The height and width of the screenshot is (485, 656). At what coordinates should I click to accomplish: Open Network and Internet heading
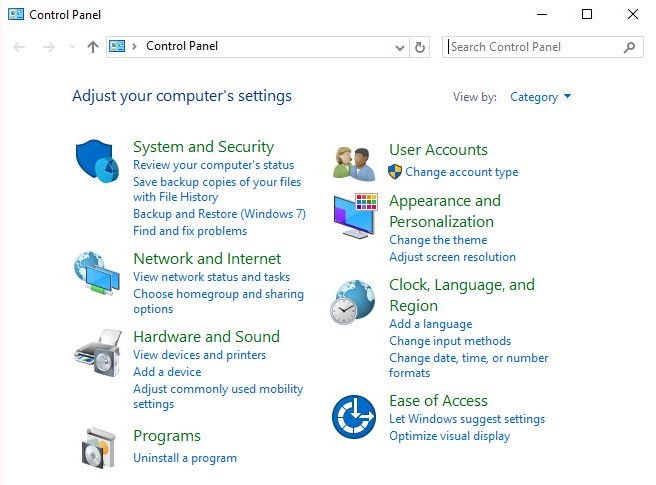[x=207, y=259]
